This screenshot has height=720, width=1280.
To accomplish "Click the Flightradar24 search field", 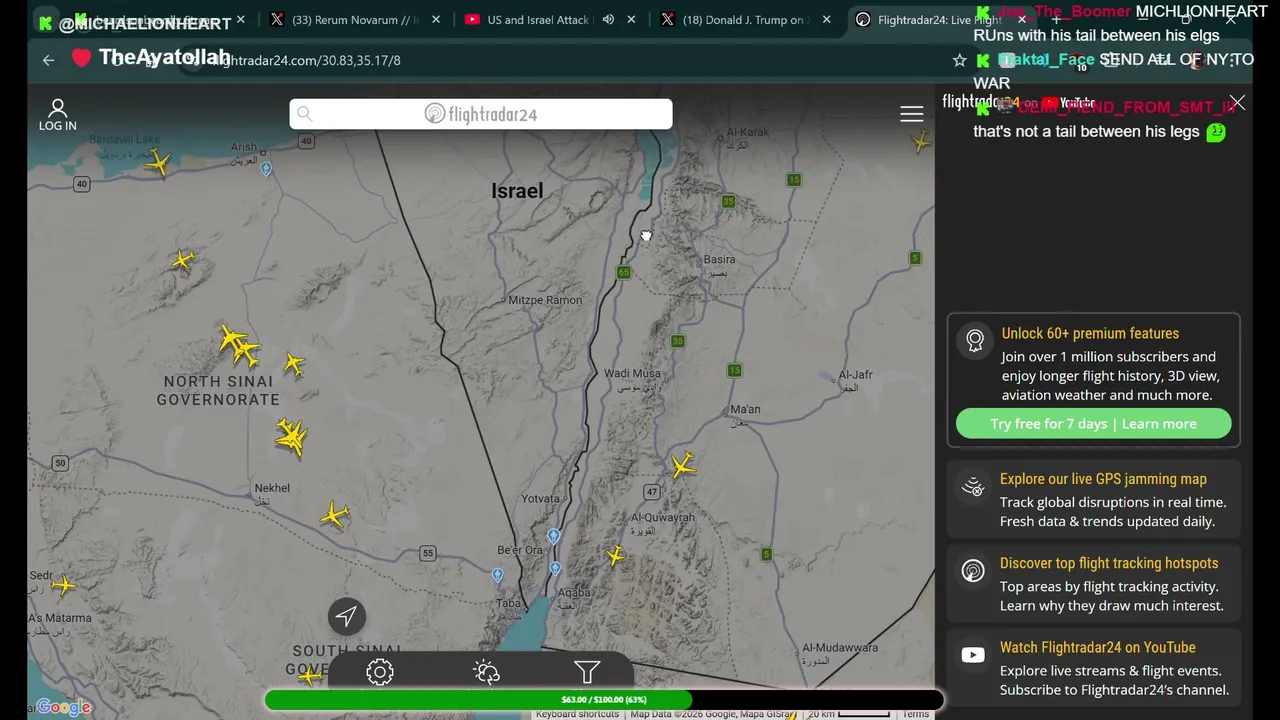I will coord(481,114).
